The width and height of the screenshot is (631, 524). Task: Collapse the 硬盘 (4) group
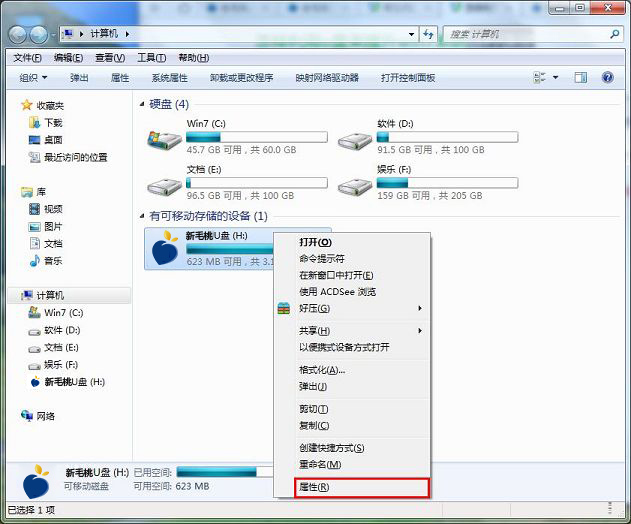(142, 104)
